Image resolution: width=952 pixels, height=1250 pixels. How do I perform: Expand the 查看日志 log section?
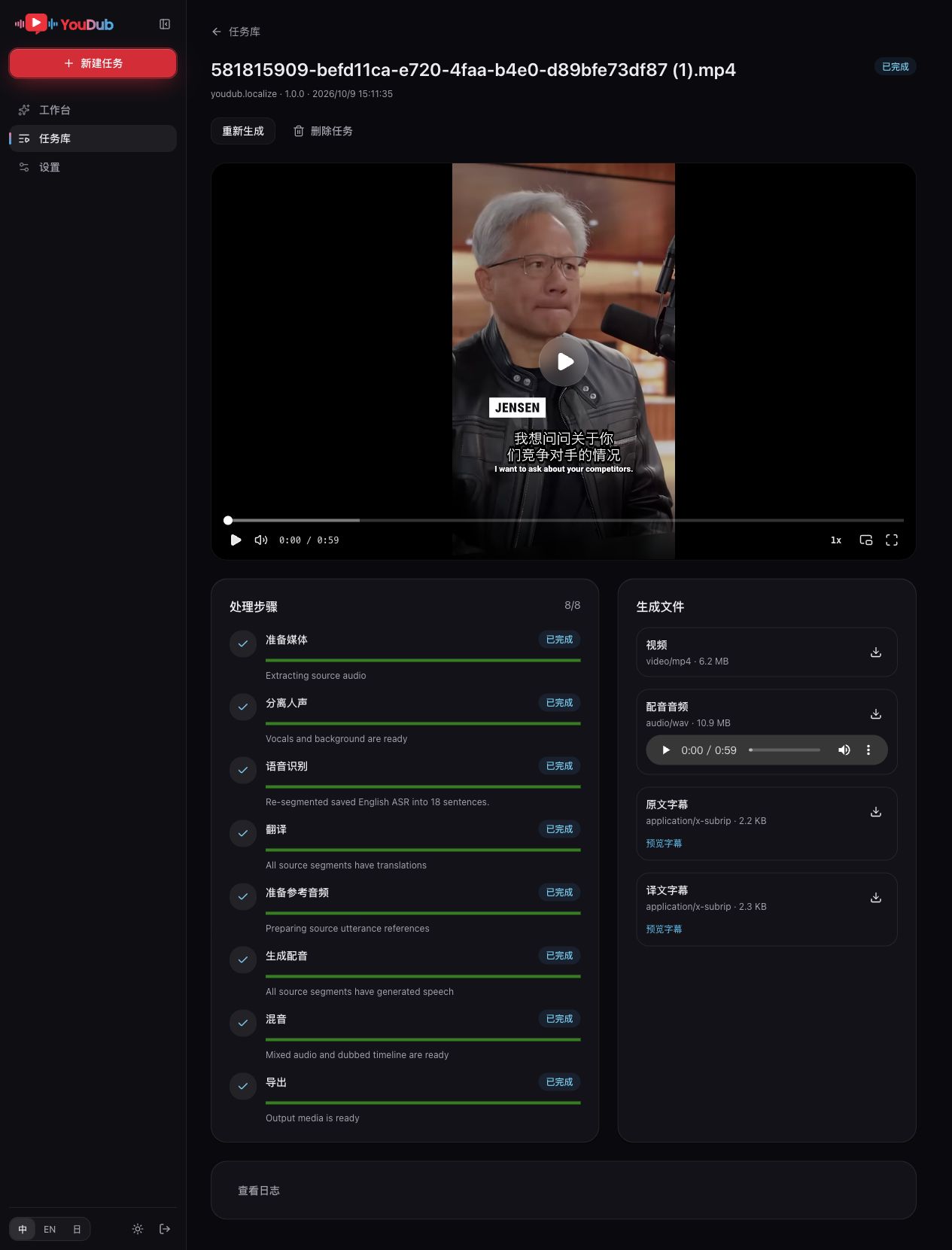[564, 1191]
